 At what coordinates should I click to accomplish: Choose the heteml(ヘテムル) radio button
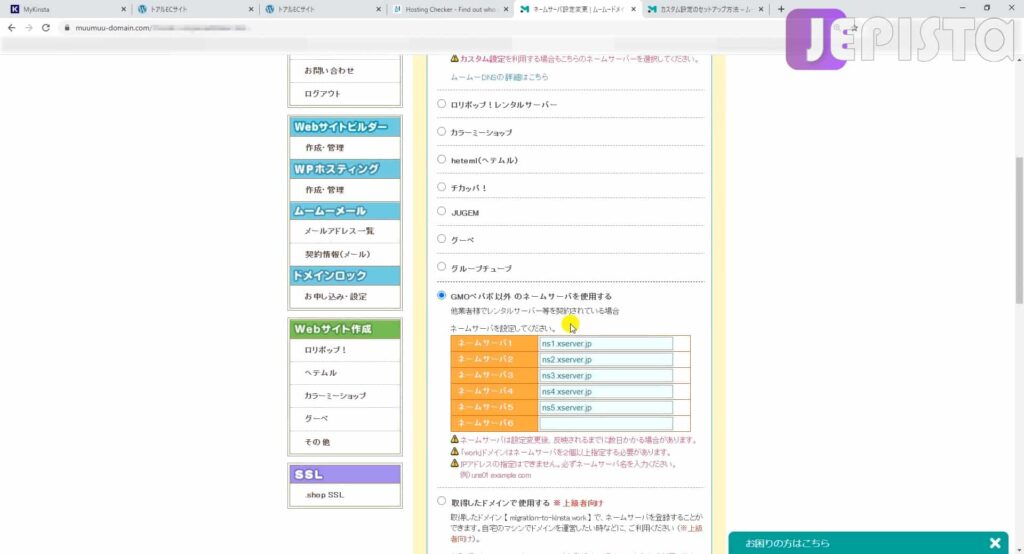point(441,159)
